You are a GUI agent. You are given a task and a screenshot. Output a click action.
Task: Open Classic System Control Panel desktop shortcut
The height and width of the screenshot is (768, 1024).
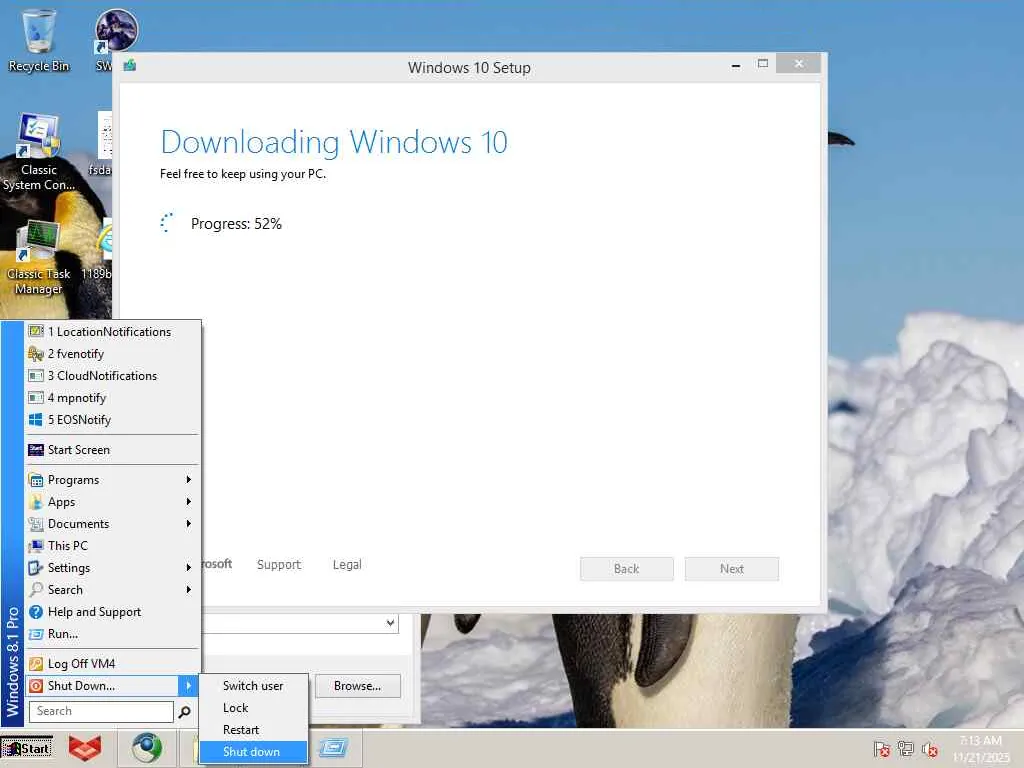click(39, 152)
